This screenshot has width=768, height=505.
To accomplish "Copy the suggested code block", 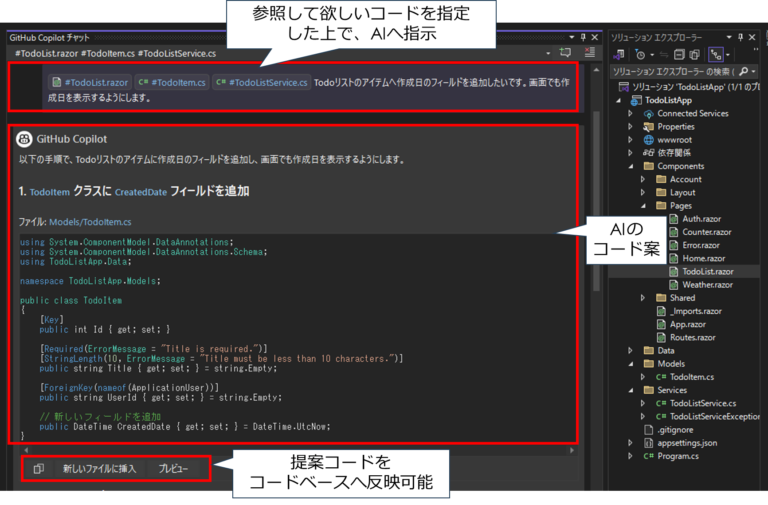I will pos(39,469).
